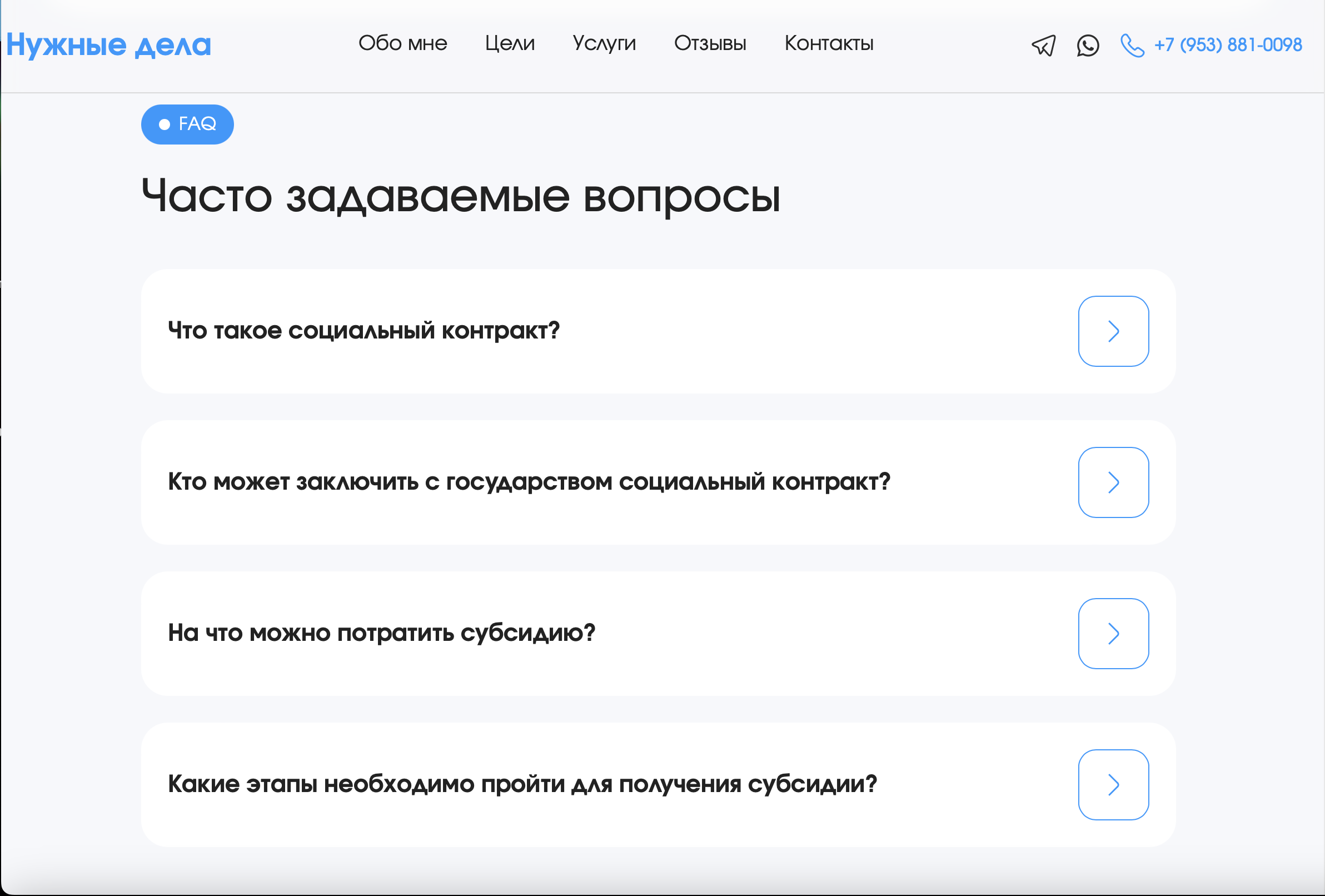
Task: Click the FAQ pill button
Action: [x=187, y=124]
